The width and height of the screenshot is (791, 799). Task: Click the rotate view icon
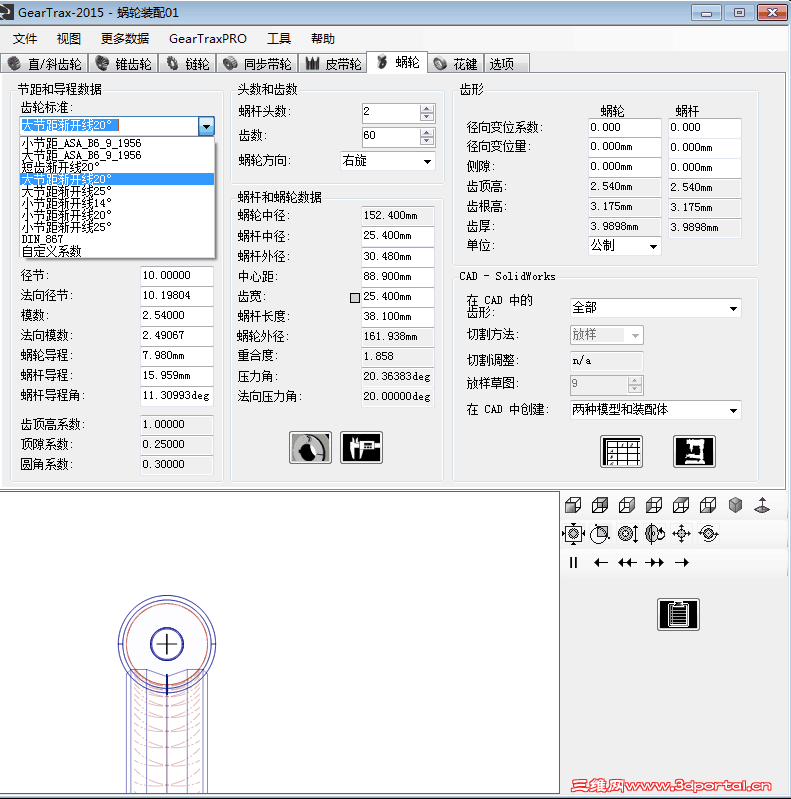pos(654,534)
